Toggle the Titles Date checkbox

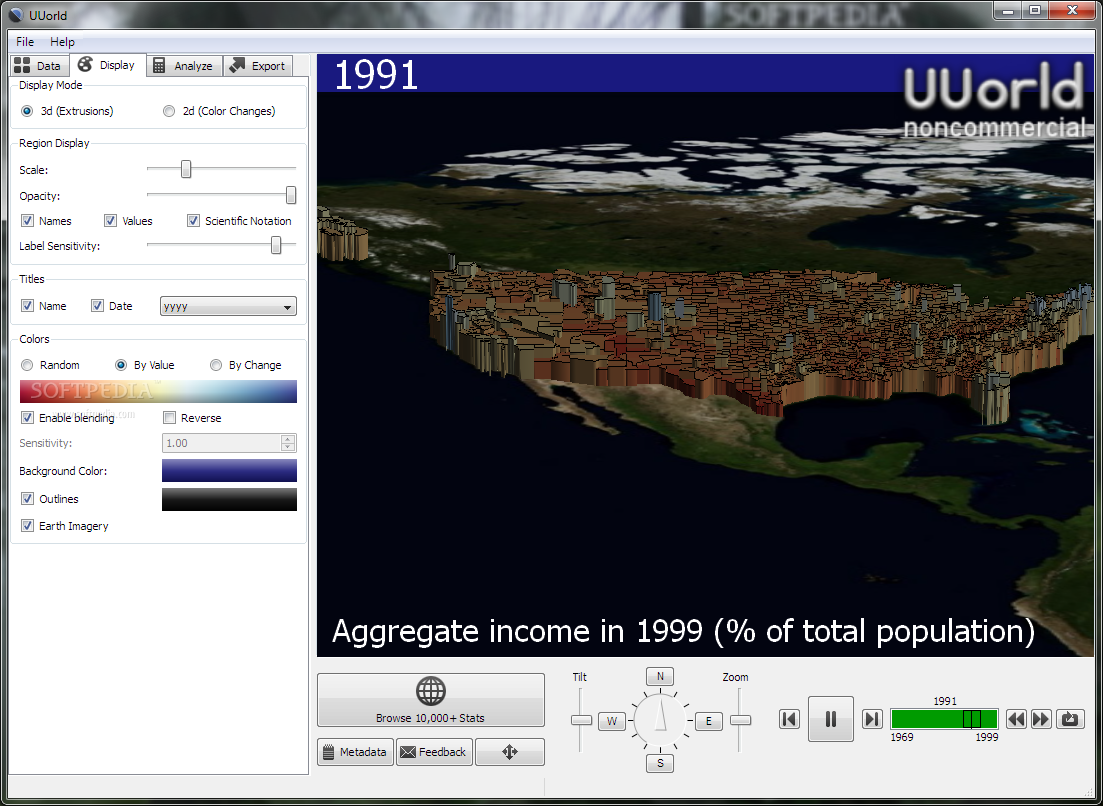click(98, 305)
